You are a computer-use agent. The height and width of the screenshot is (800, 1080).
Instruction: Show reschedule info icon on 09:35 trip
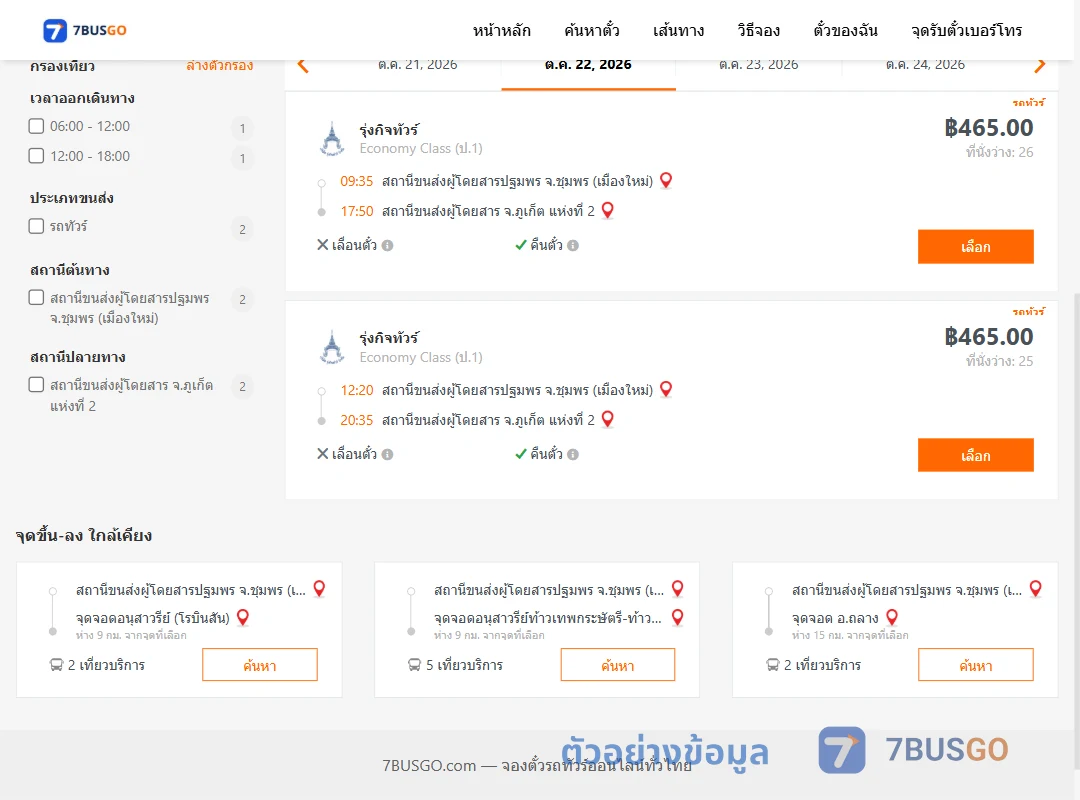click(x=388, y=245)
